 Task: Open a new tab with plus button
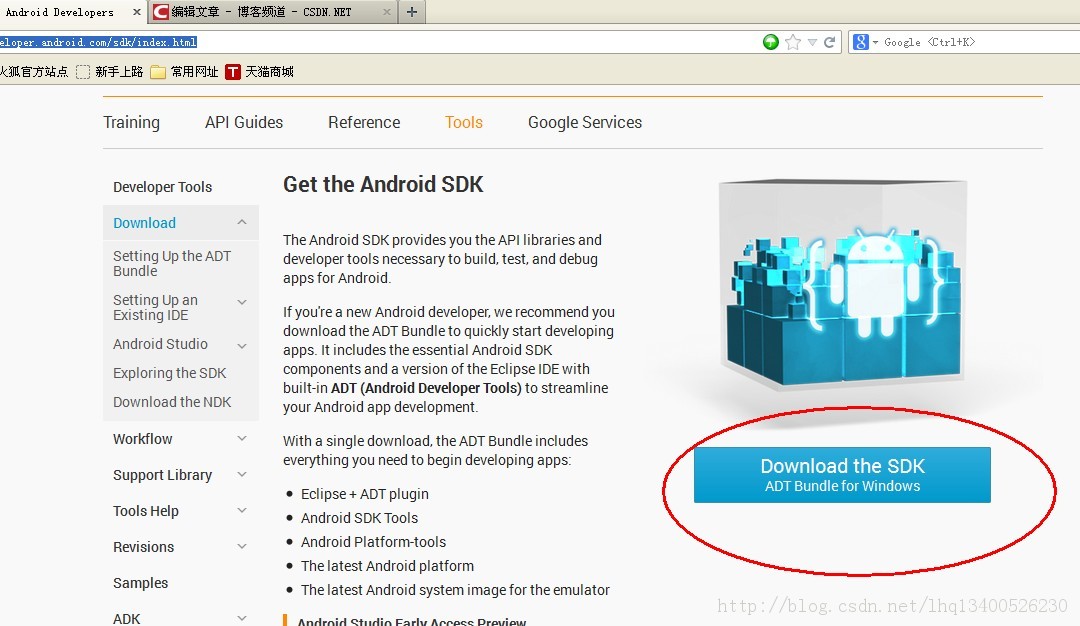[412, 12]
